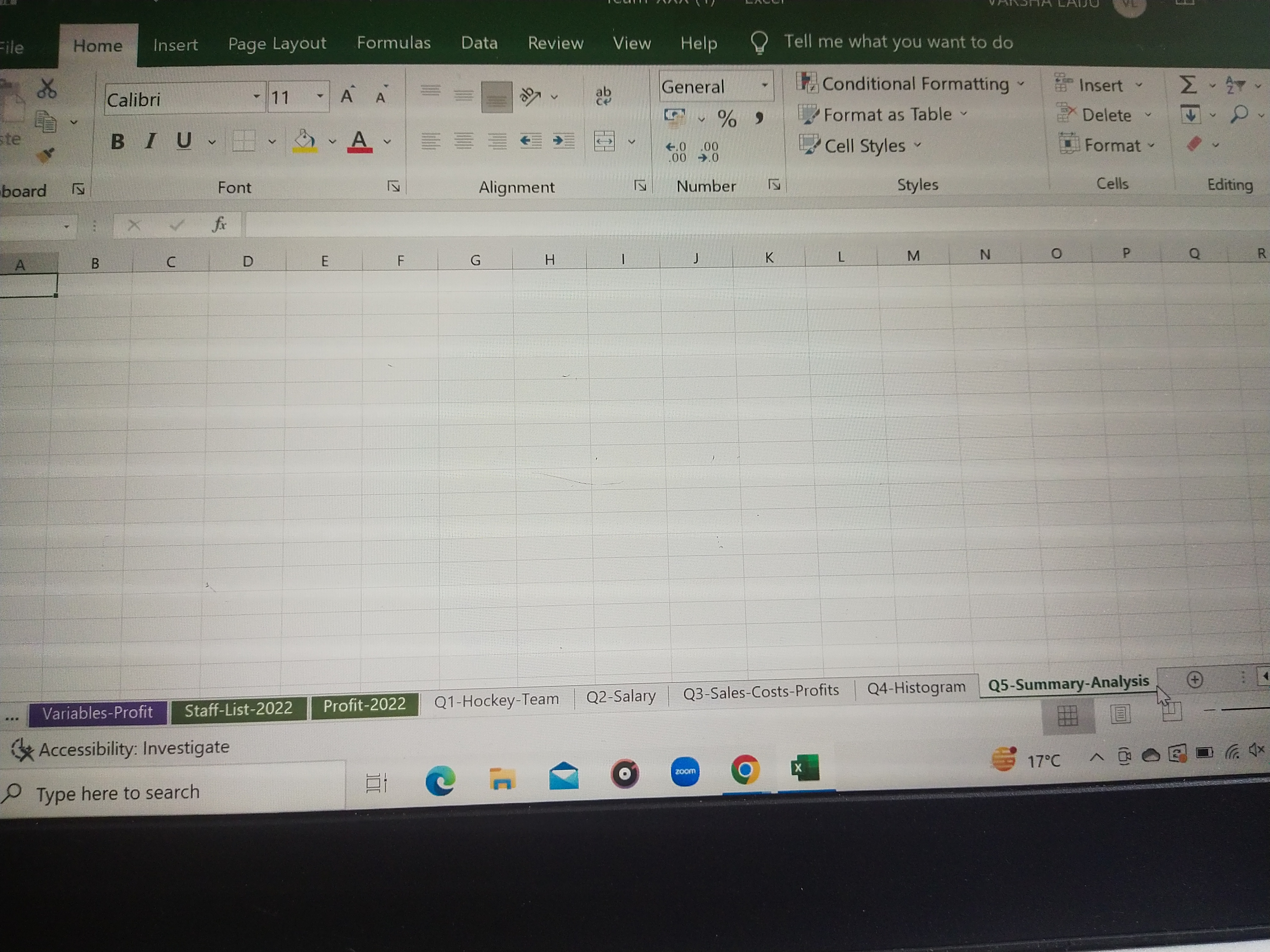Expand the Conditional Formatting menu
Viewport: 1270px width, 952px height.
(915, 84)
